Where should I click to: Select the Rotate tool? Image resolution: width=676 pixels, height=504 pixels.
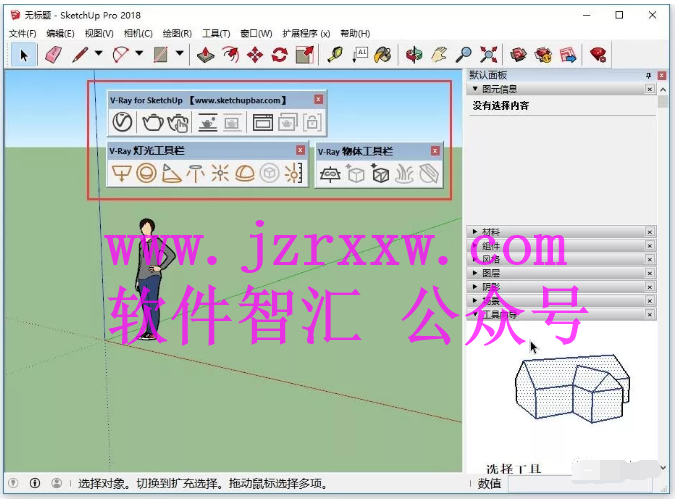280,55
